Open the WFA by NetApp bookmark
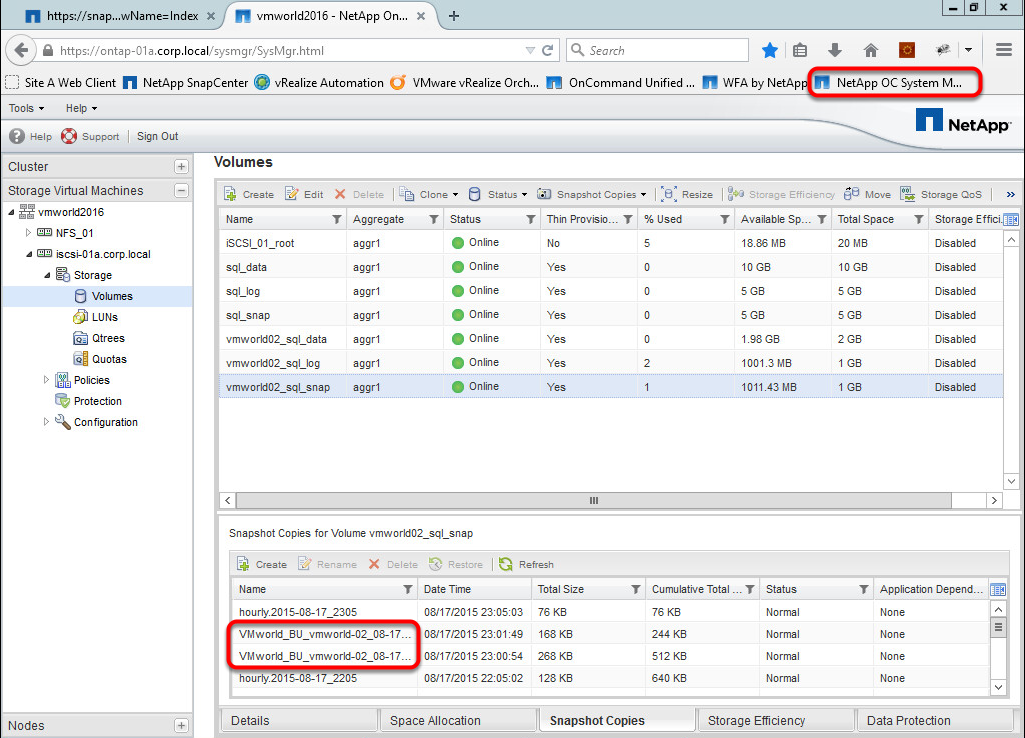1025x738 pixels. pos(756,83)
